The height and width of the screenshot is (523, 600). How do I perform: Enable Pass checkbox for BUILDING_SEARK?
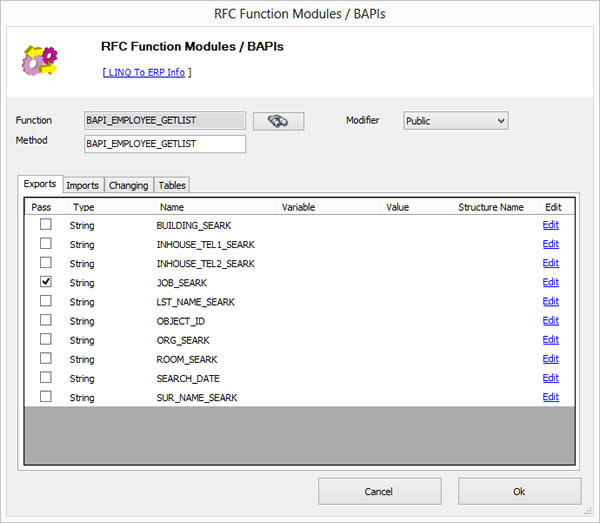coord(45,225)
